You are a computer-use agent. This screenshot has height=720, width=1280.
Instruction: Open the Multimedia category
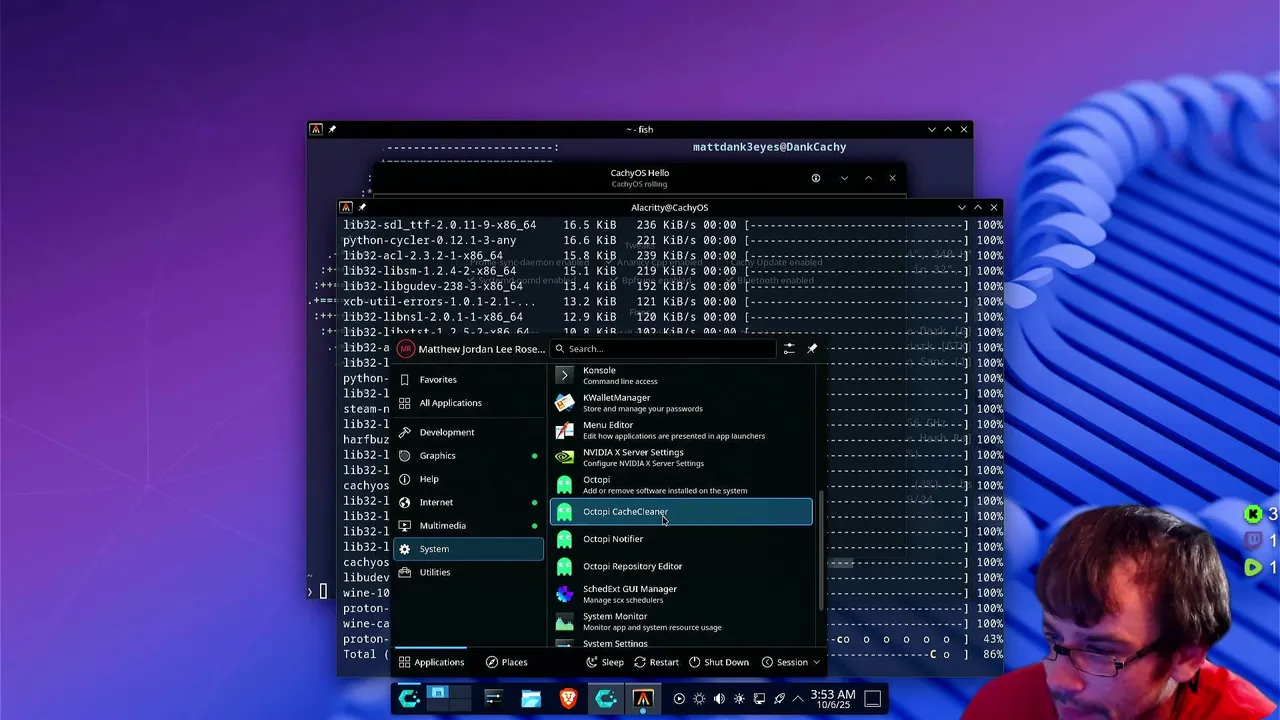[x=468, y=526]
